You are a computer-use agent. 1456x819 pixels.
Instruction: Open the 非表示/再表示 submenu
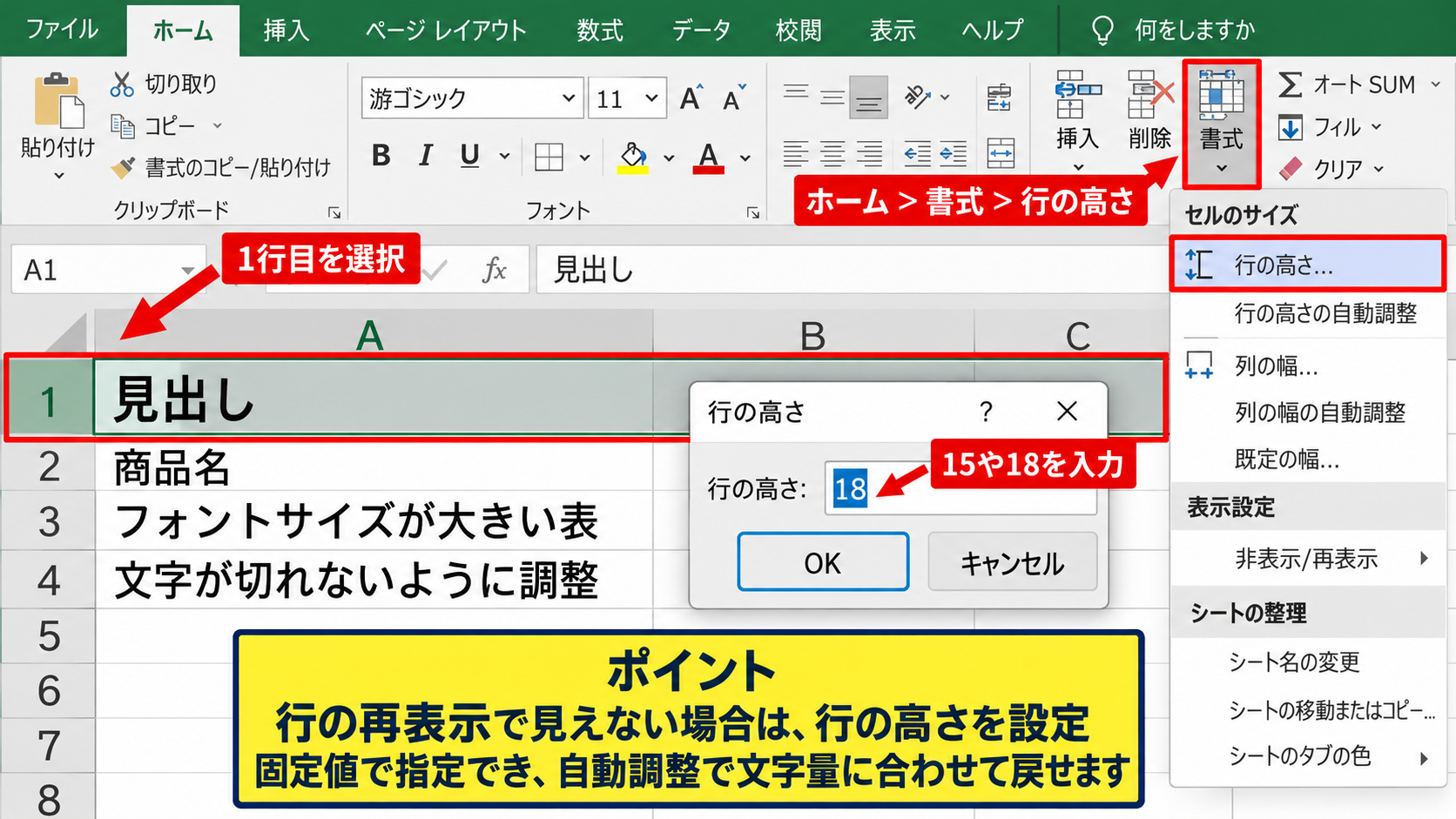[x=1307, y=558]
